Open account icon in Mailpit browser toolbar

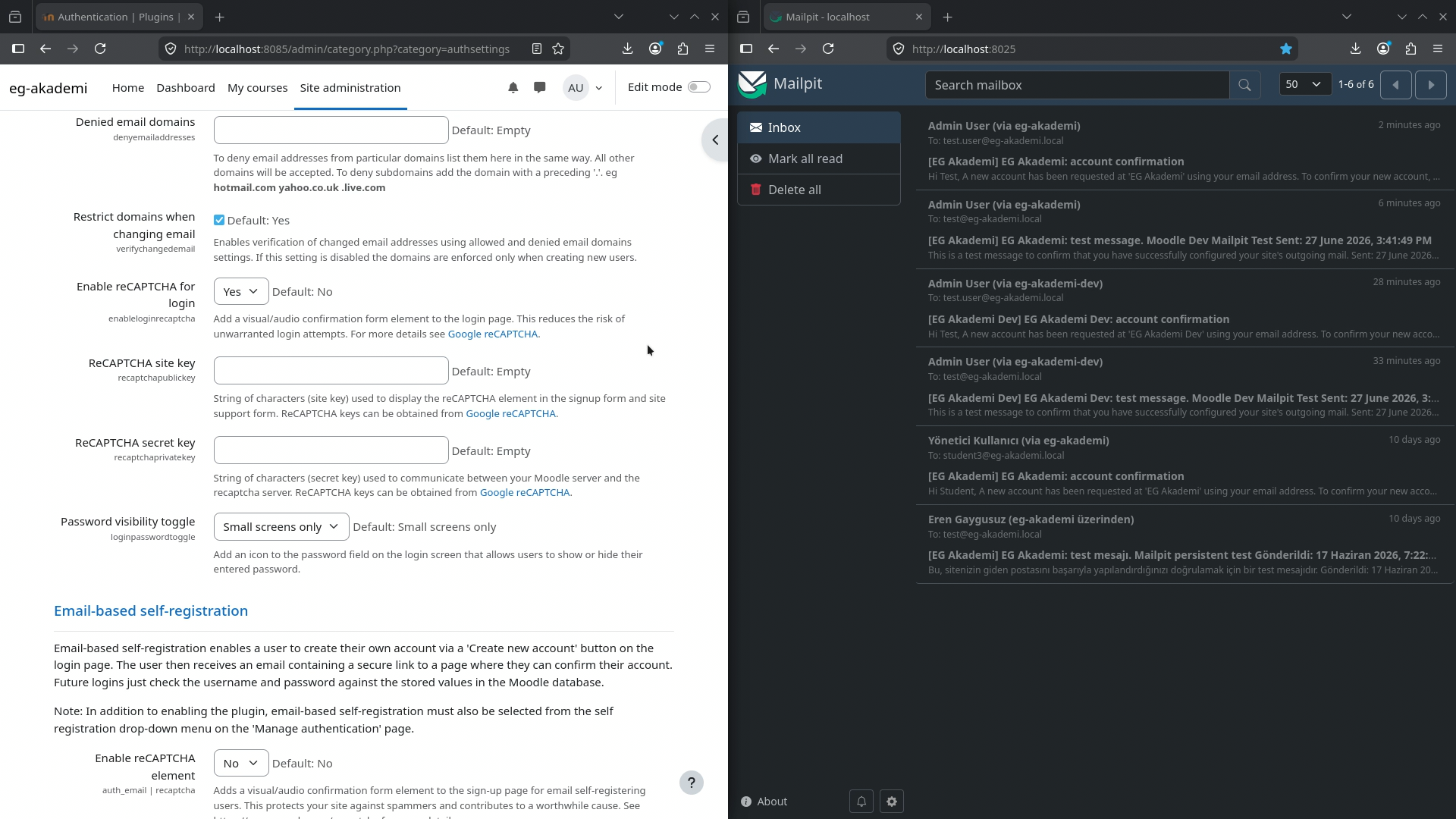pyautogui.click(x=1383, y=49)
